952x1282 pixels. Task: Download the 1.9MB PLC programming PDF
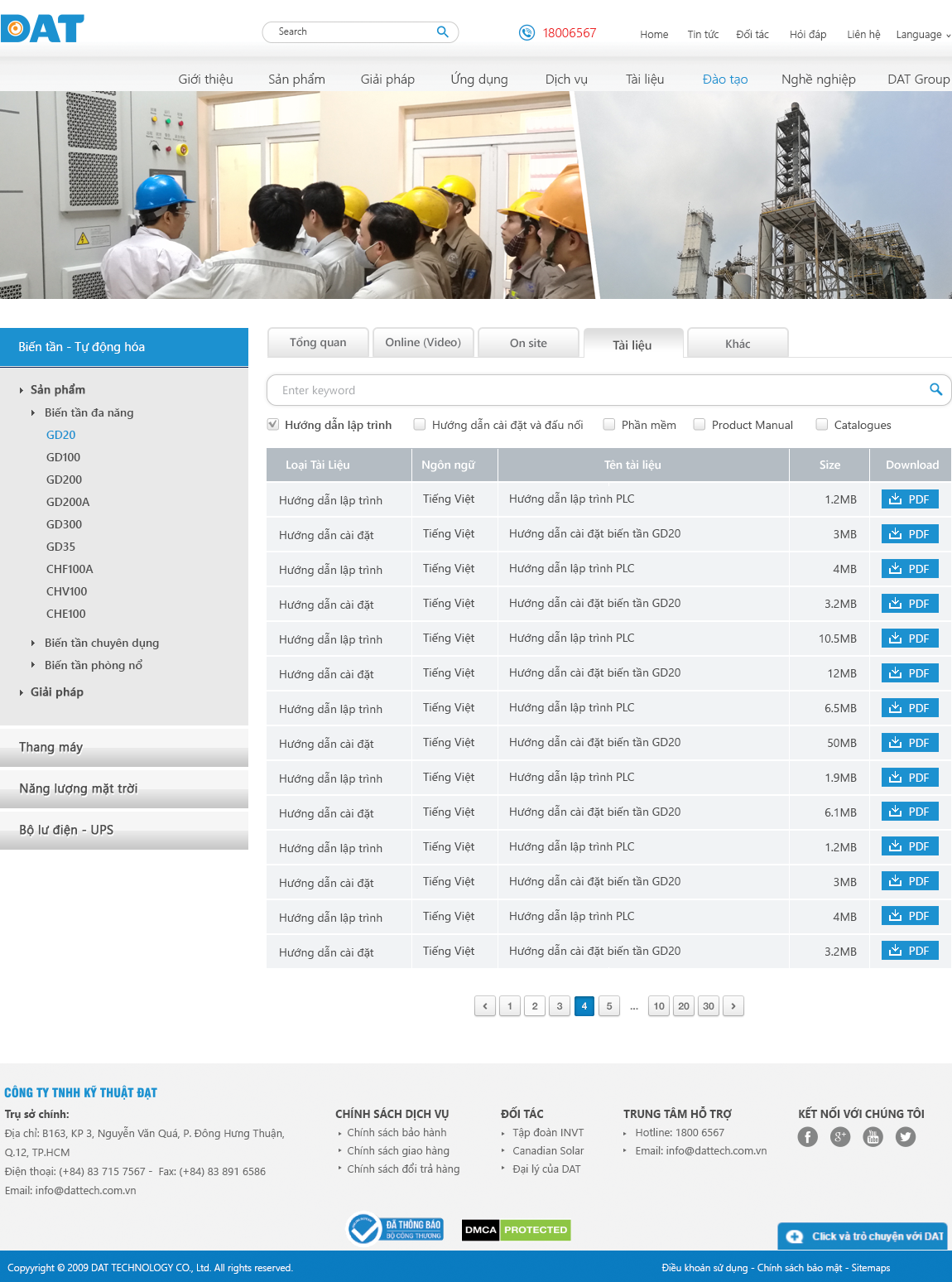click(x=910, y=778)
